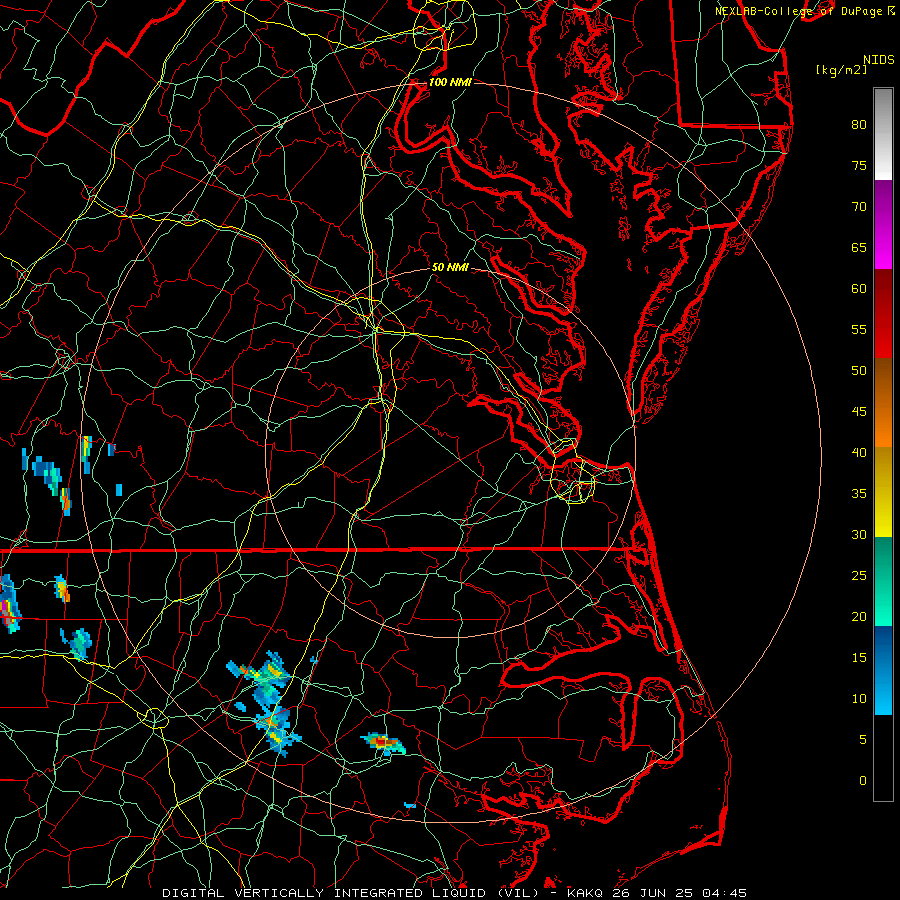Click the '26 JUN 25' date in the footer
The width and height of the screenshot is (900, 900).
pos(651,893)
